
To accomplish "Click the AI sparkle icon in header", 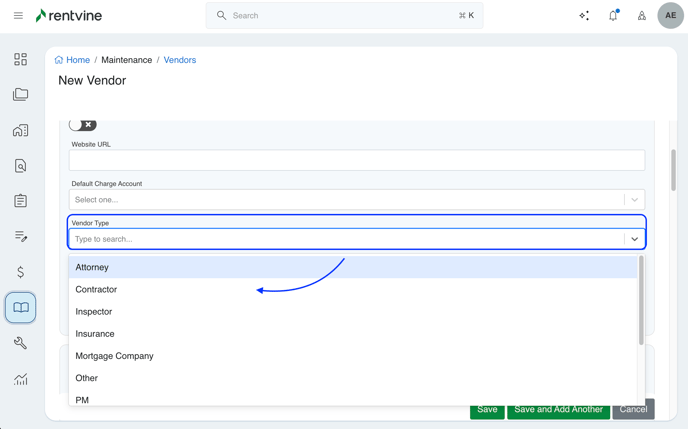I will pos(584,16).
